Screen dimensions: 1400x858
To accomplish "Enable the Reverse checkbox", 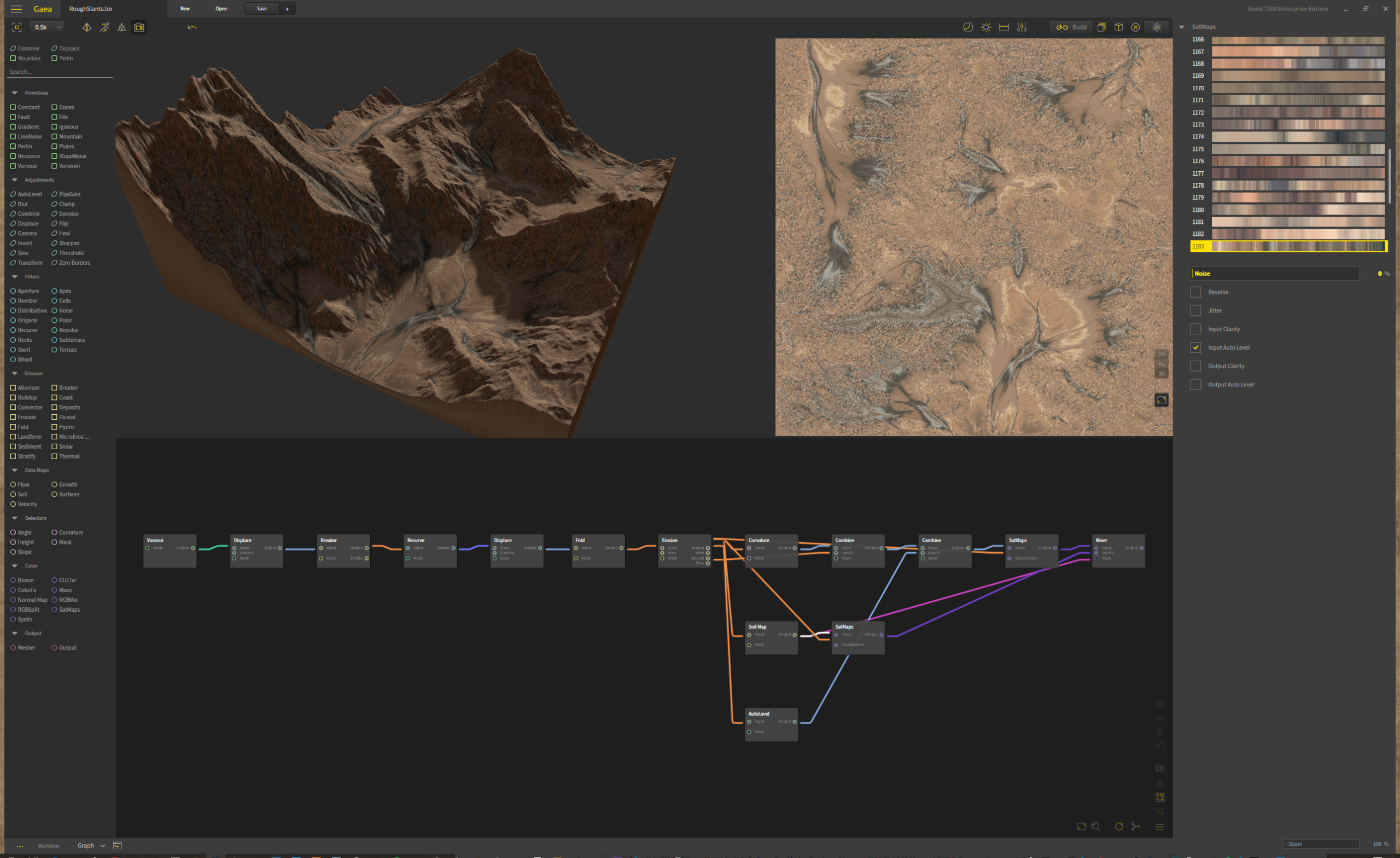I will [x=1195, y=292].
